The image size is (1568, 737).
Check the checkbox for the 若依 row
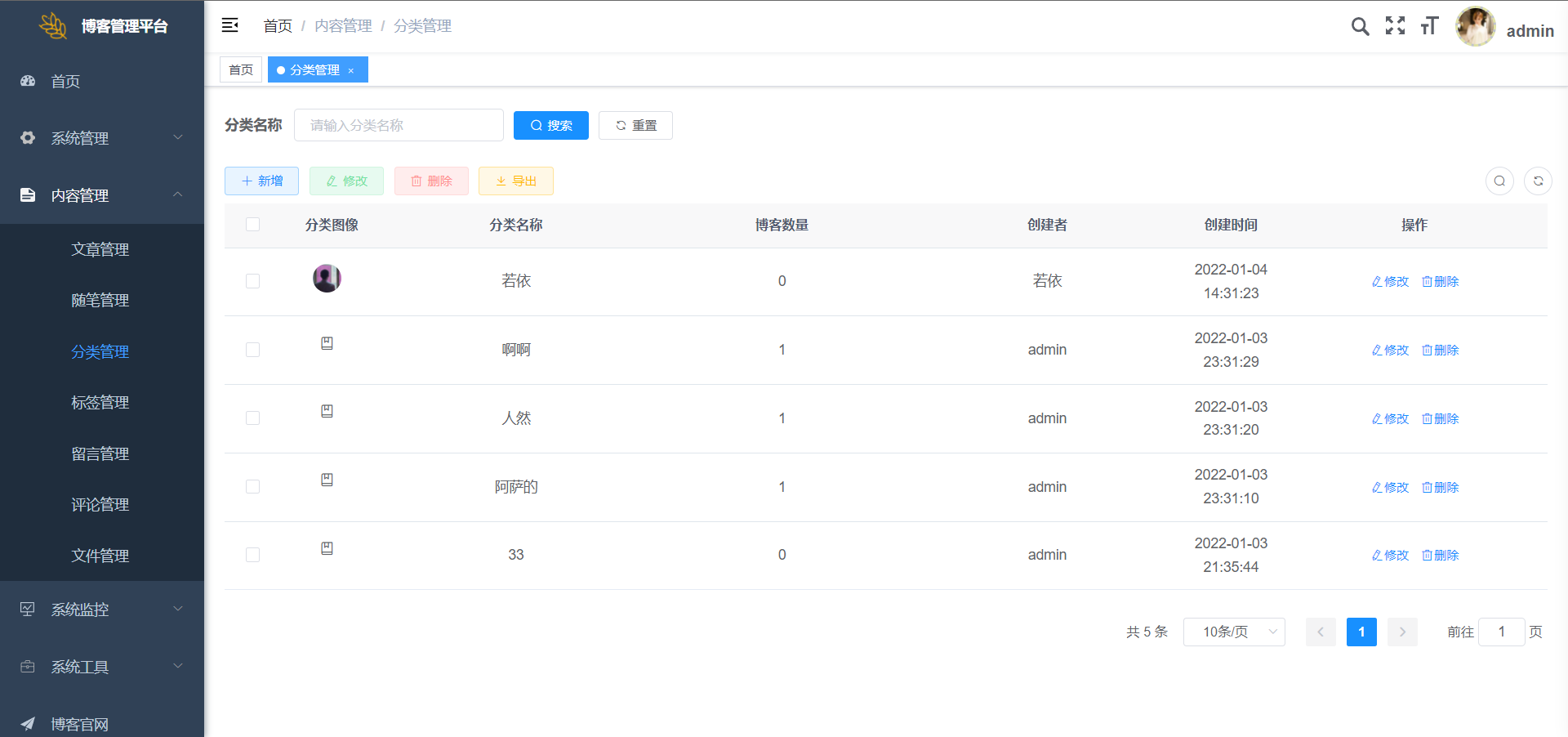pos(252,281)
